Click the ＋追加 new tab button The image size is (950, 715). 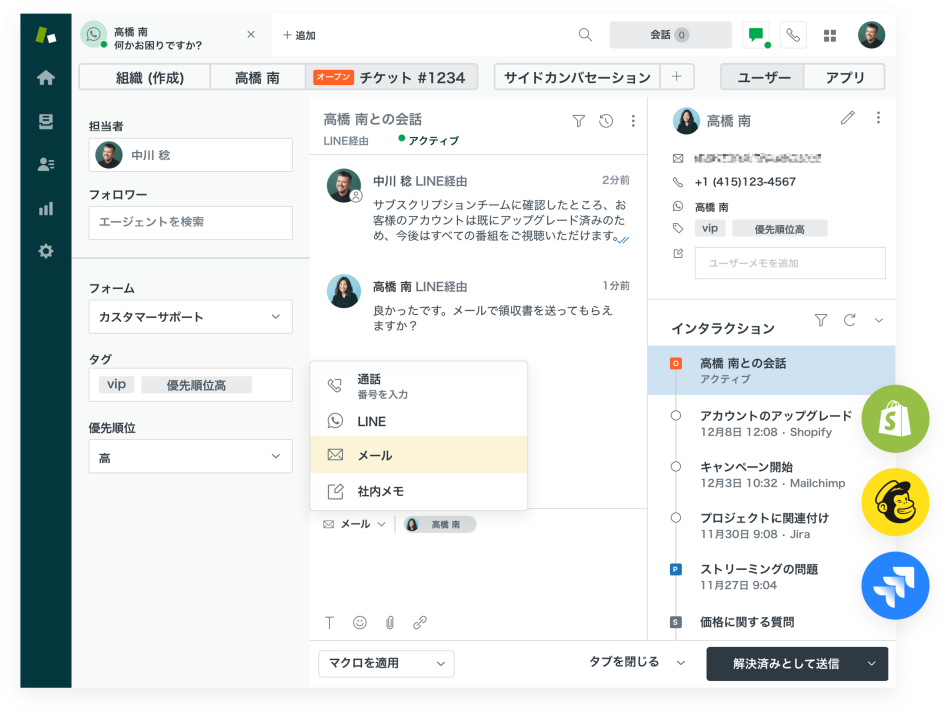tap(299, 35)
